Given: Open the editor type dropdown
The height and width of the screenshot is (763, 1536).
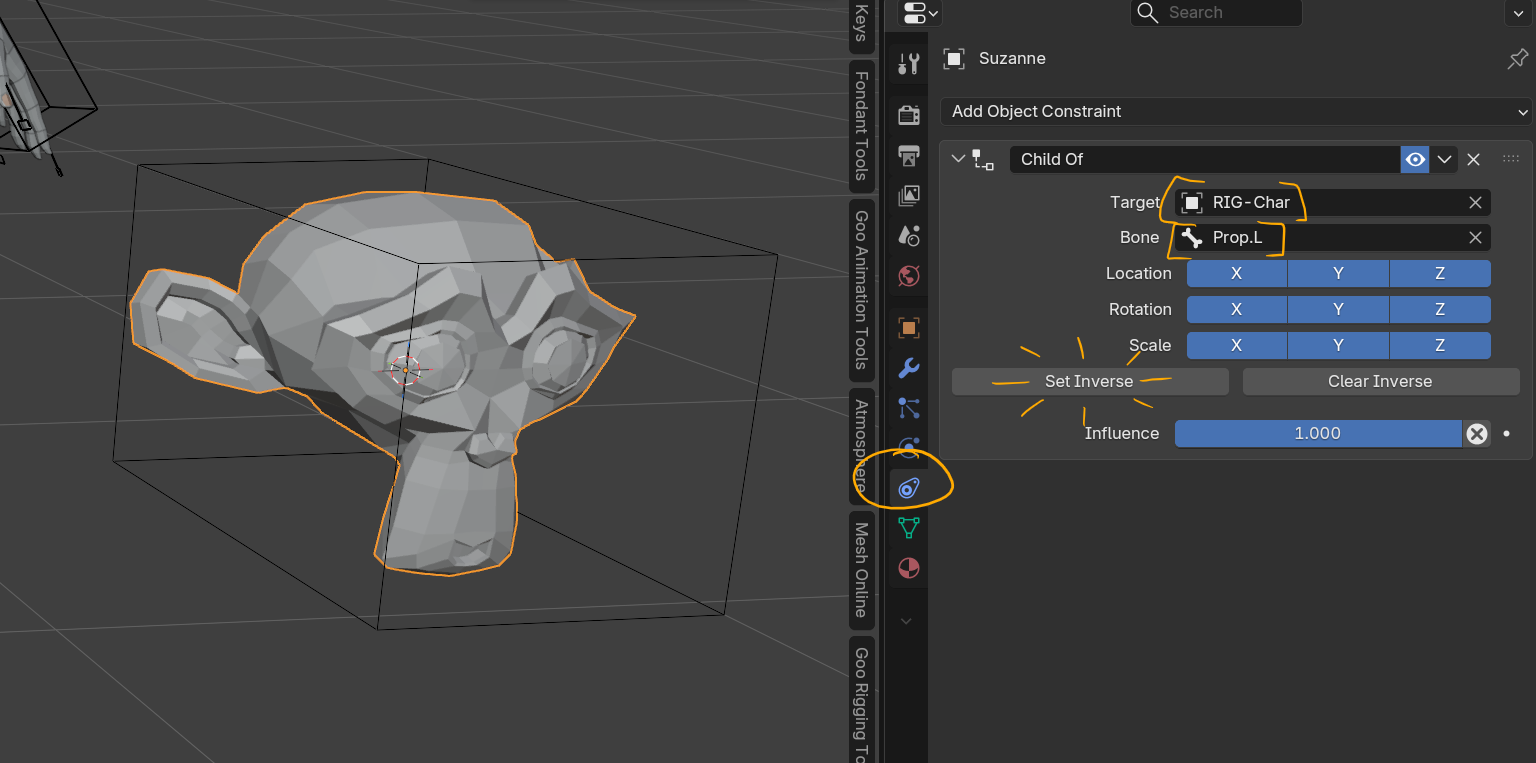Looking at the screenshot, I should tap(919, 13).
